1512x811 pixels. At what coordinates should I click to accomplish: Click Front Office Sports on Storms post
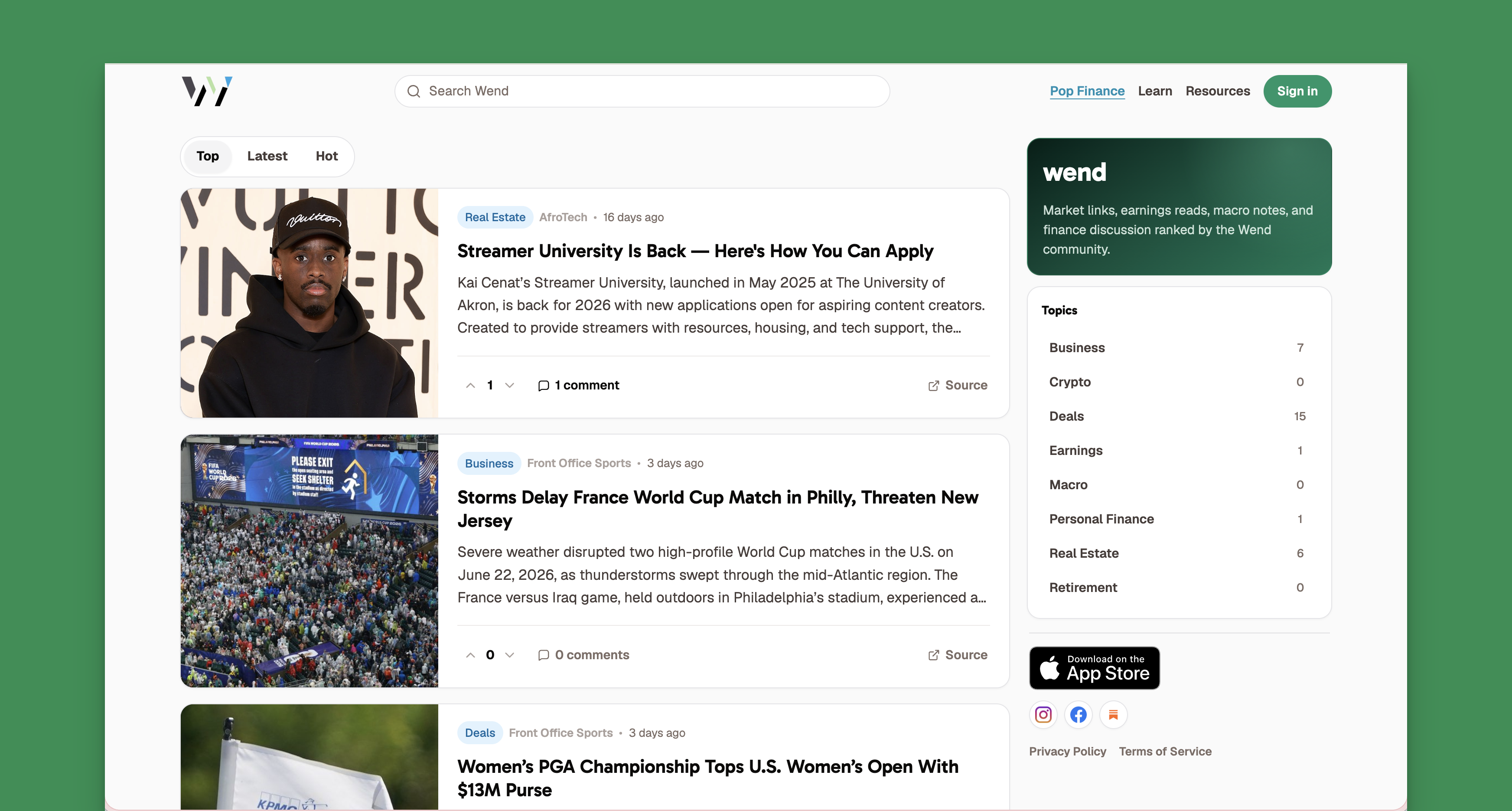[579, 463]
